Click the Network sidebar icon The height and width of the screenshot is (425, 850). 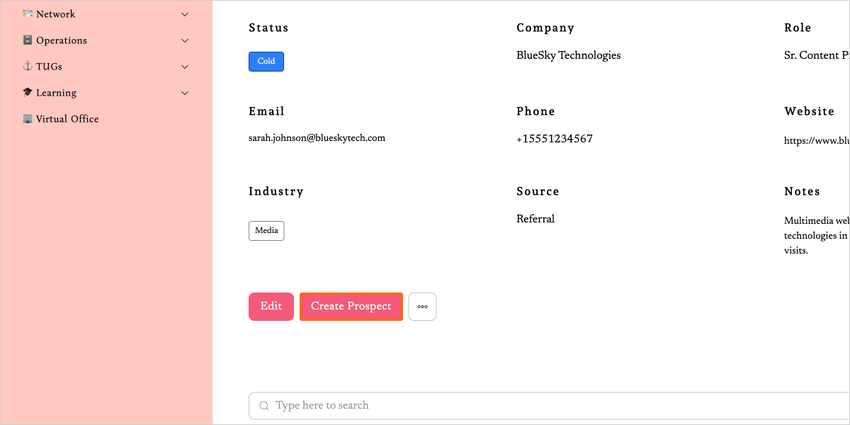tap(27, 14)
